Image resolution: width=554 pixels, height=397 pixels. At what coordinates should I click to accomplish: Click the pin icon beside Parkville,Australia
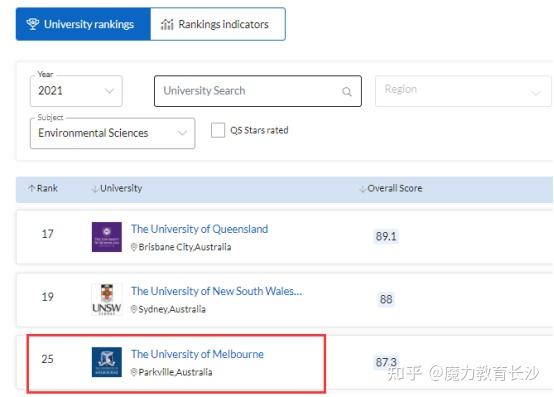tap(134, 372)
